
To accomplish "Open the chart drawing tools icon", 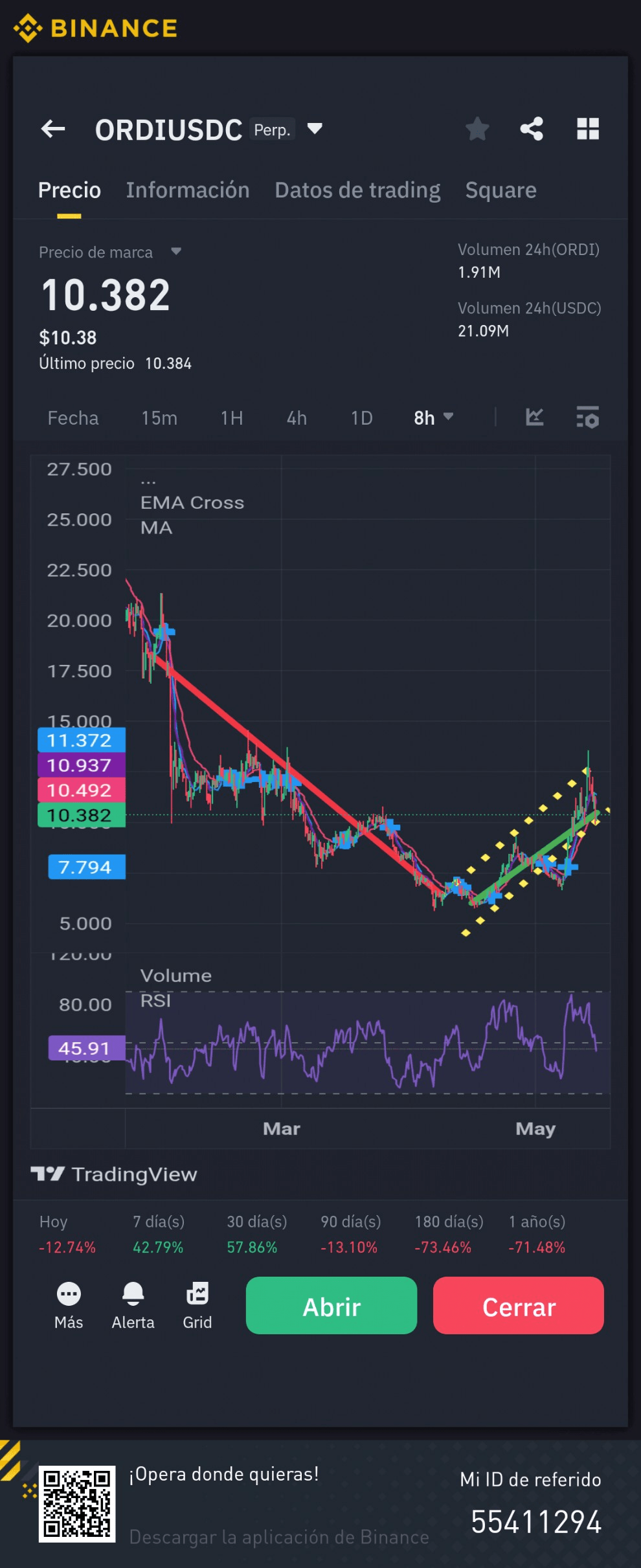I will click(x=534, y=417).
